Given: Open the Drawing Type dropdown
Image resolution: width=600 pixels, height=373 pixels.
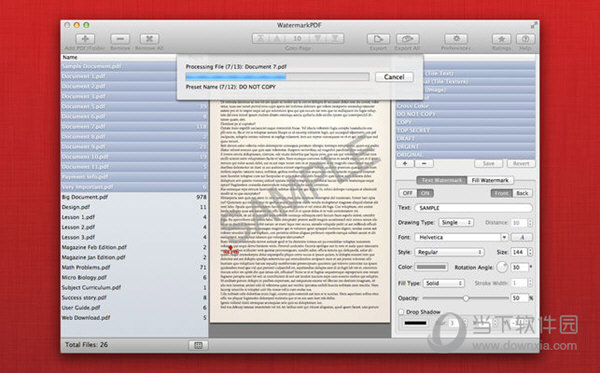Looking at the screenshot, I should tap(456, 222).
